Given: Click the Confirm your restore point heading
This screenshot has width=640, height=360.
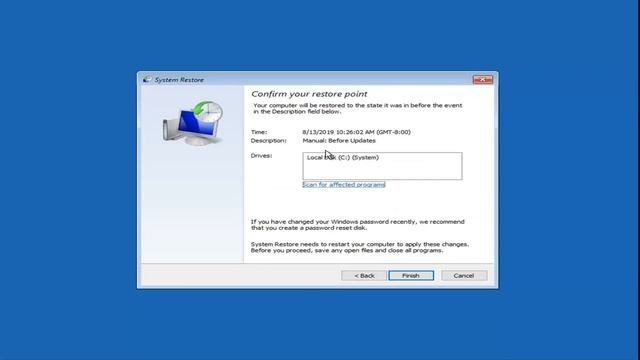Looking at the screenshot, I should [309, 94].
